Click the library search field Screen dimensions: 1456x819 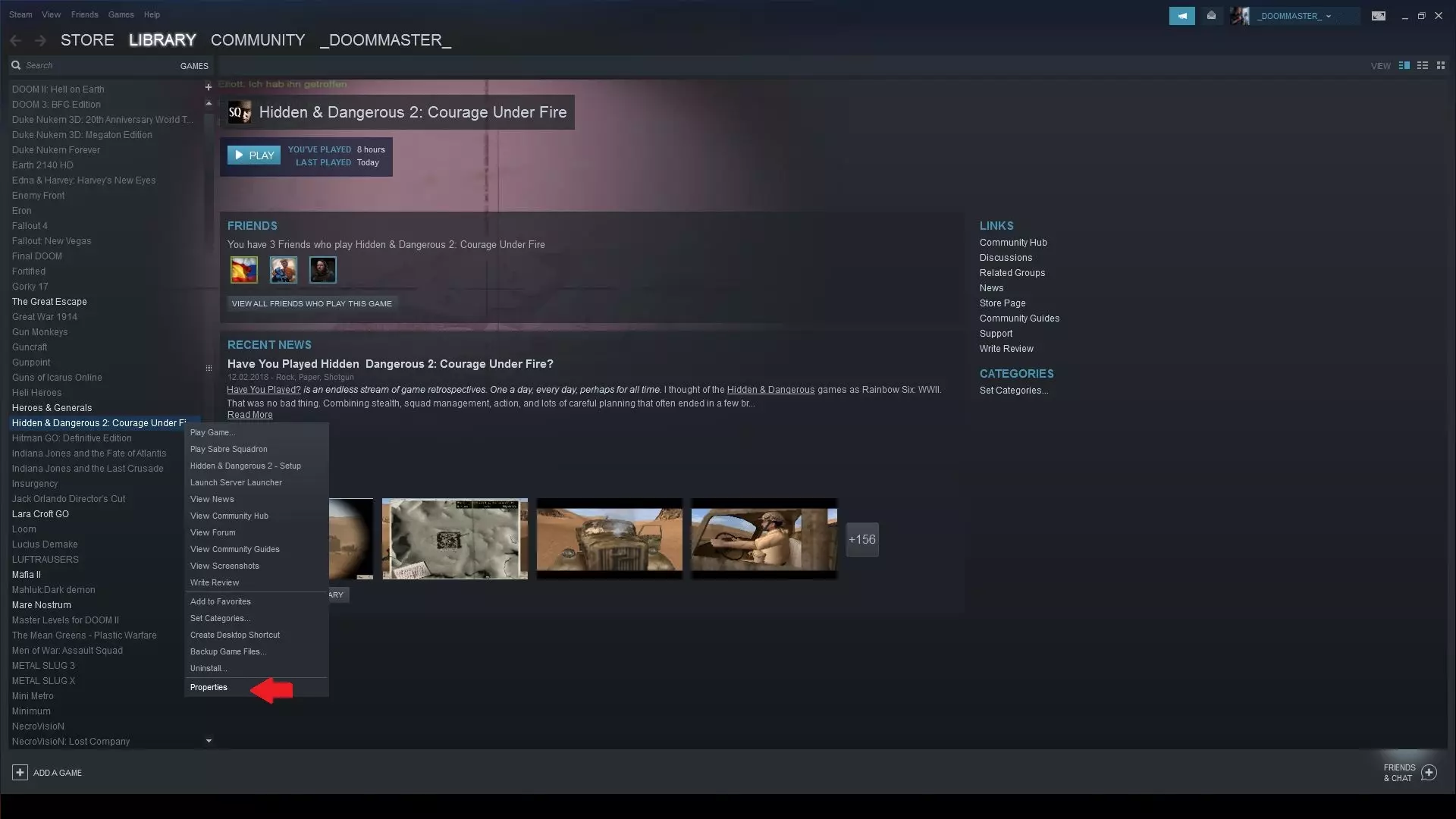(x=91, y=65)
